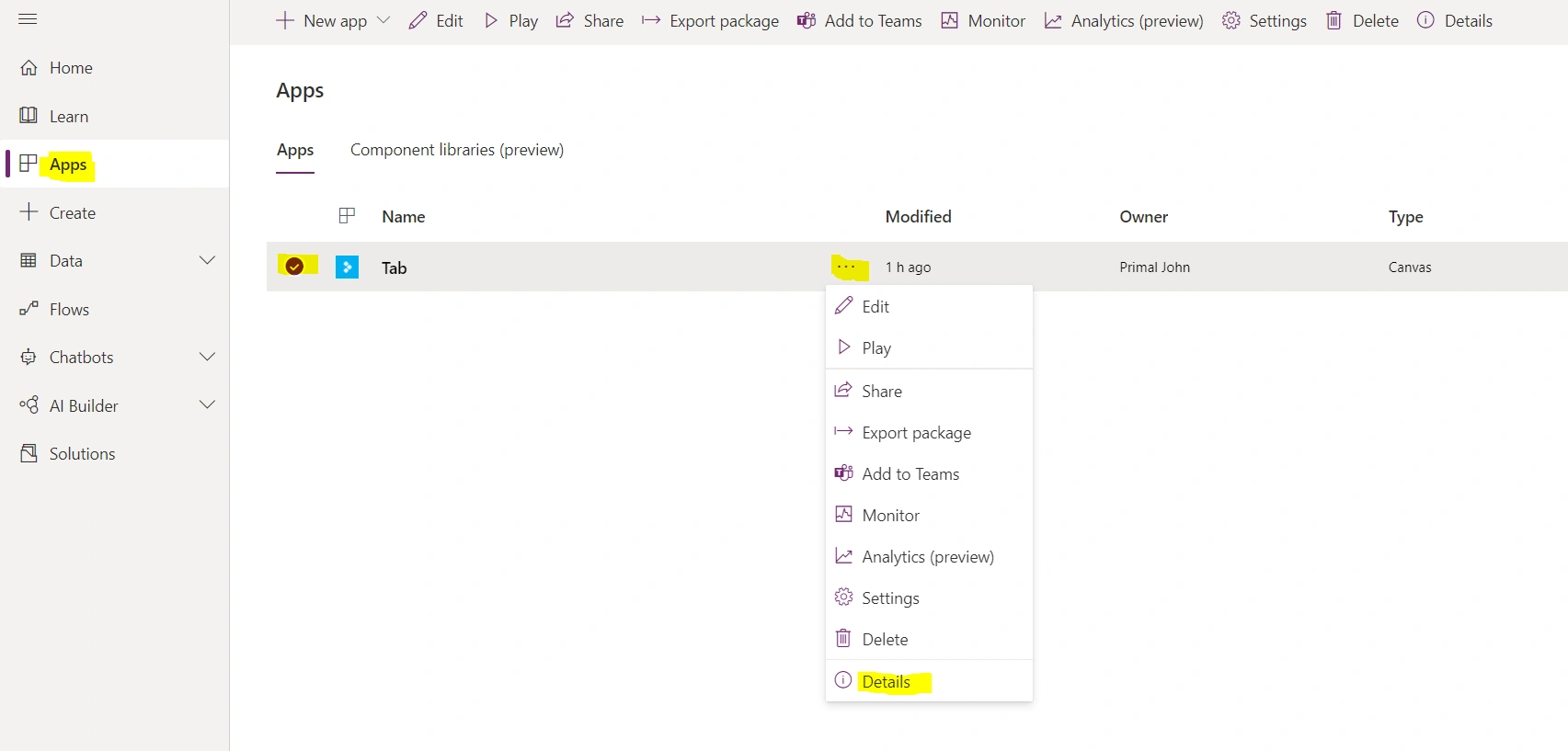Choose Monitor from the context menu

(929, 516)
